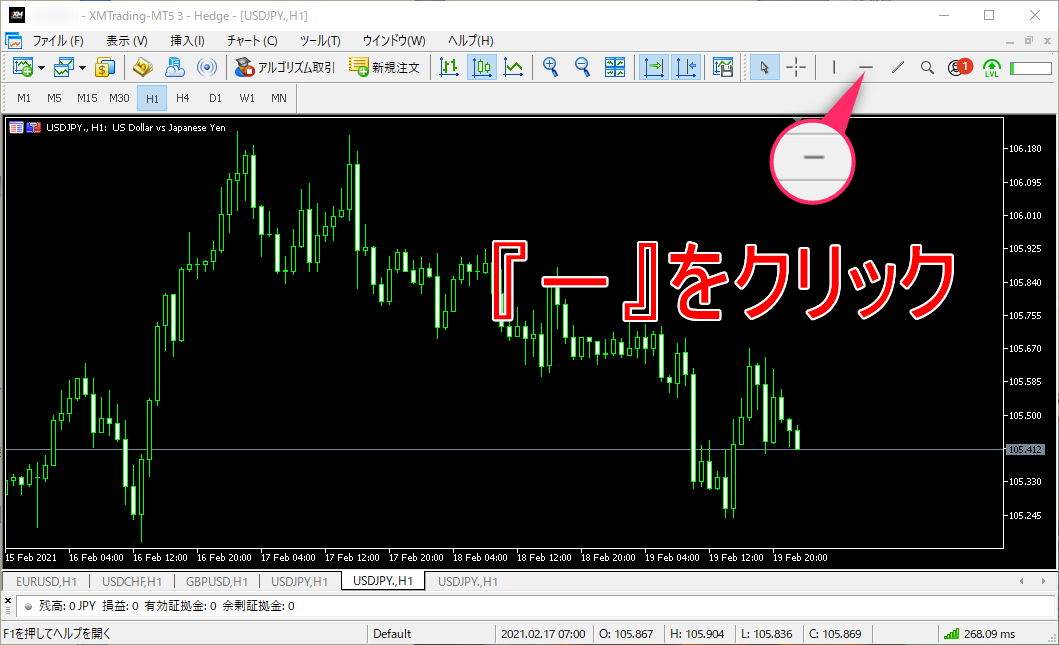The width and height of the screenshot is (1059, 645).
Task: Click the H: 105.904 high price value
Action: pyautogui.click(x=697, y=634)
